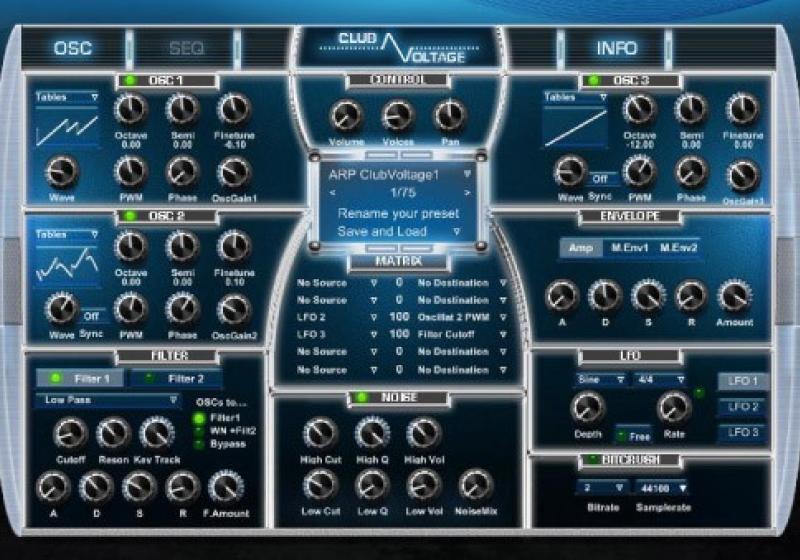Select WN +Filt2 routing option
Viewport: 800px width, 560px height.
pyautogui.click(x=198, y=431)
